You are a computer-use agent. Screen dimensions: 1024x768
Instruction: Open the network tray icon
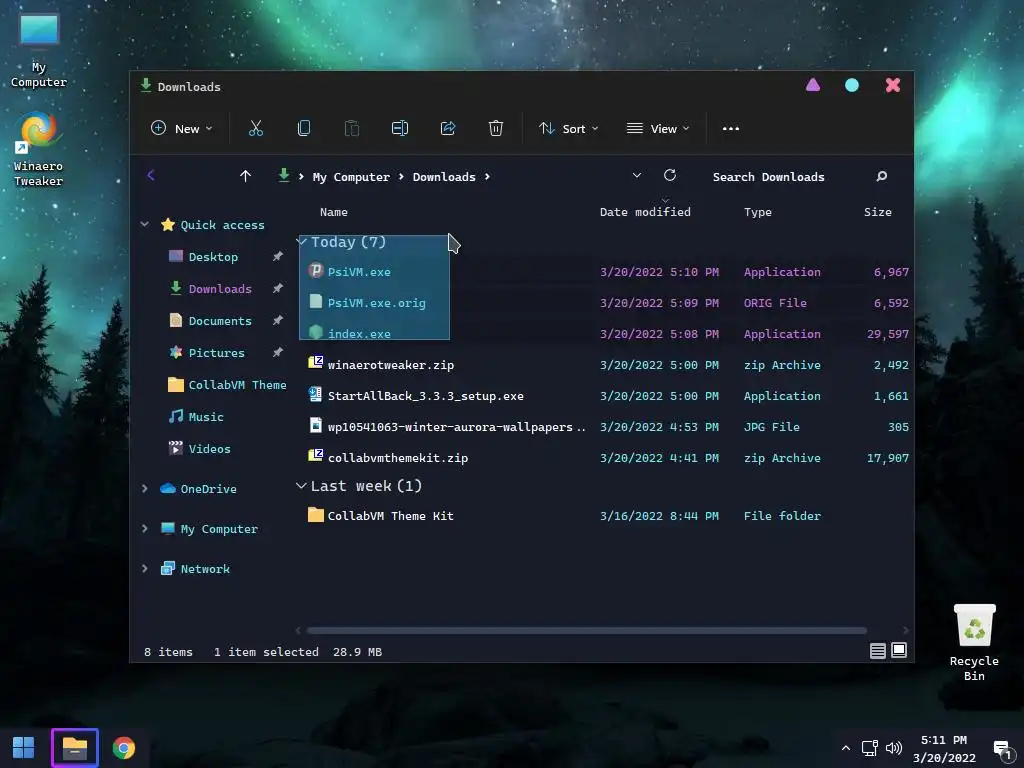(869, 748)
